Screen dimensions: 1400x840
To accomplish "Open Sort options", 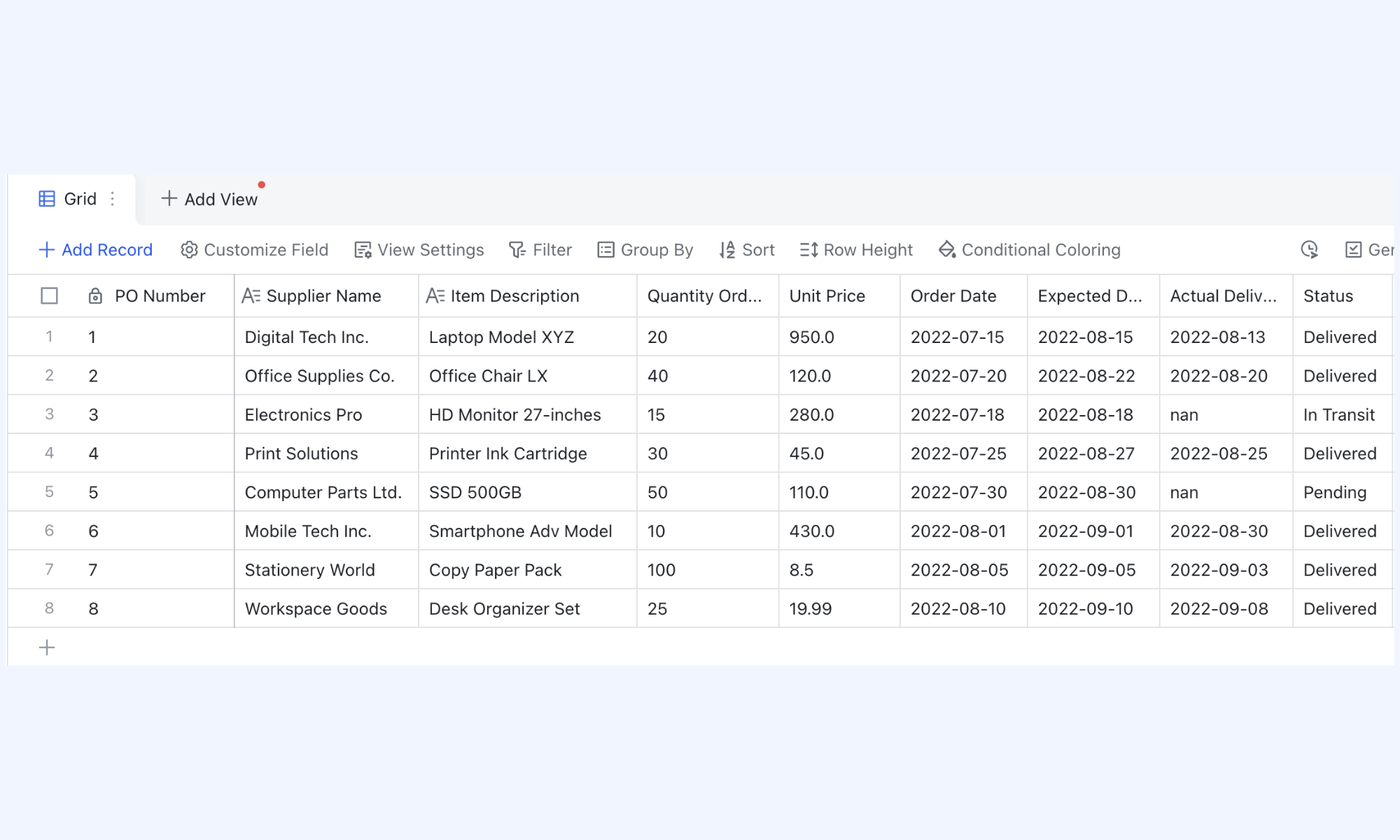I will pyautogui.click(x=747, y=250).
